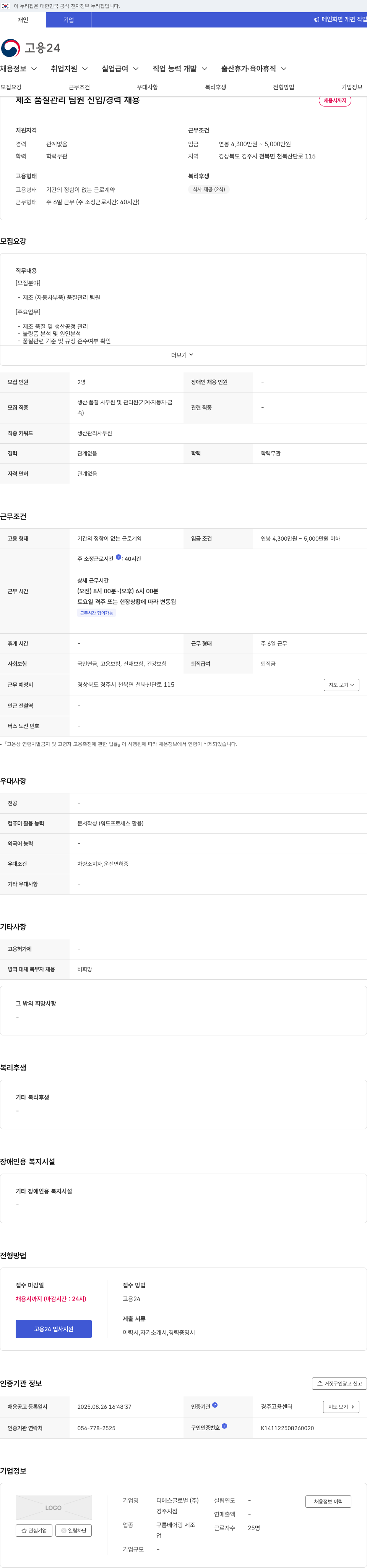Jump to the 근무조건 section tab
367x1568 pixels.
click(79, 87)
